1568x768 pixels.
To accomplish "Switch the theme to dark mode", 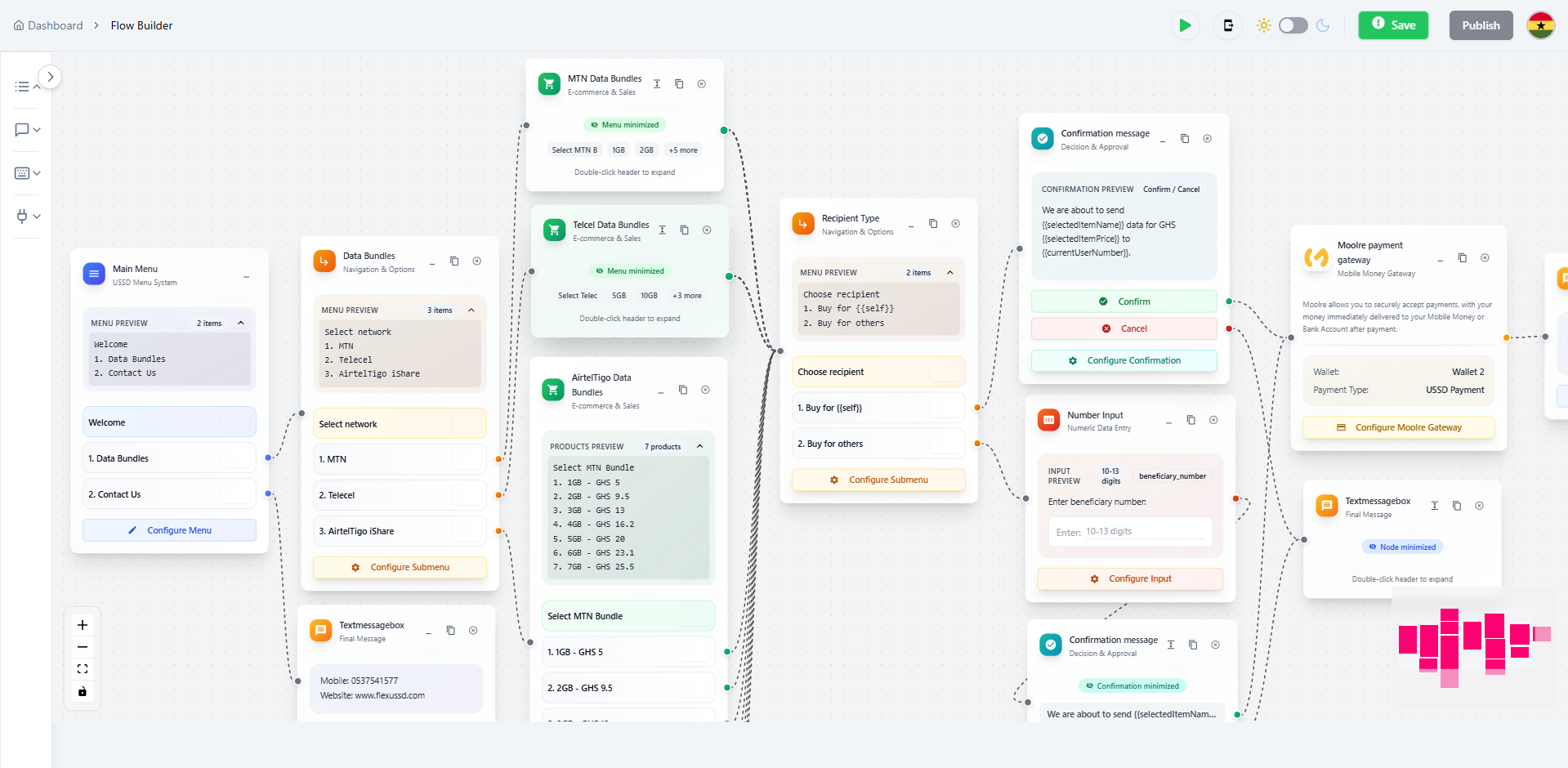I will pyautogui.click(x=1292, y=25).
